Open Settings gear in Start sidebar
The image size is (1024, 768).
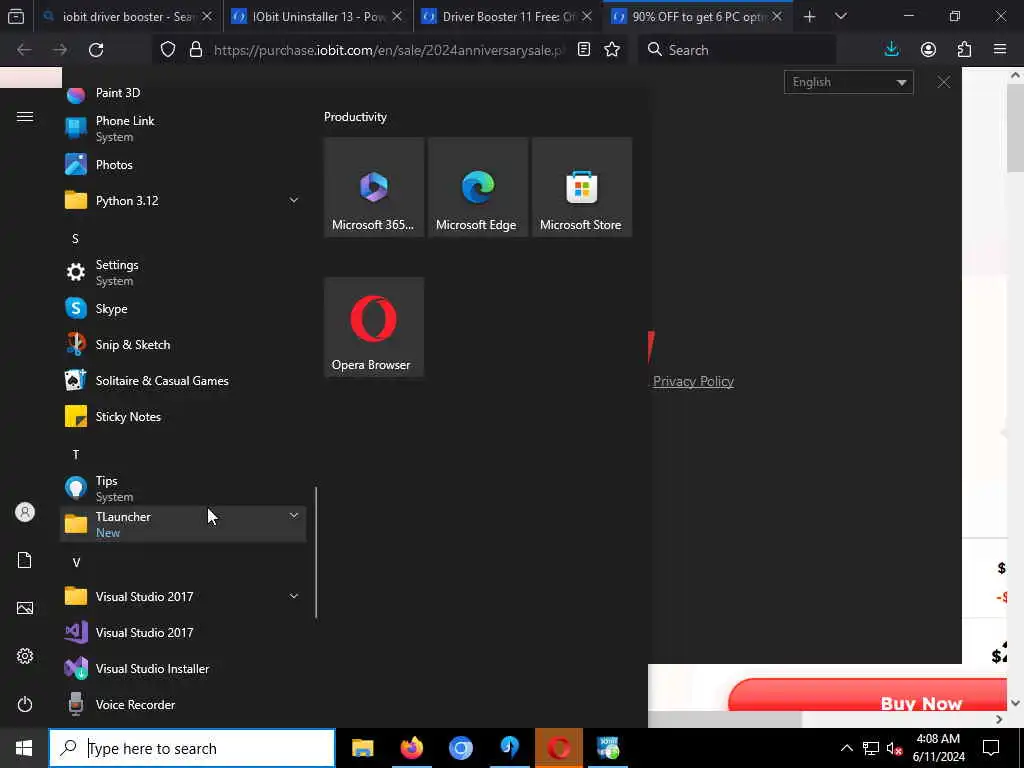[25, 656]
